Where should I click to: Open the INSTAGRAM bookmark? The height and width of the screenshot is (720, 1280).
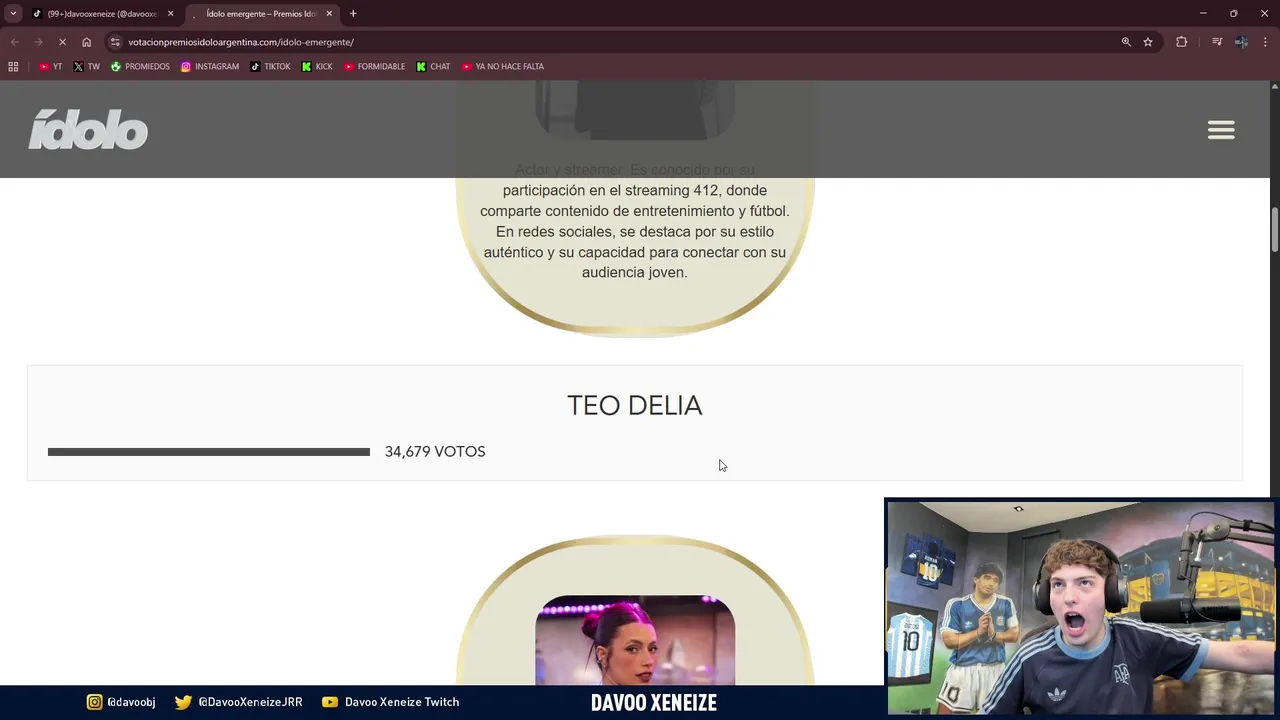tap(210, 67)
